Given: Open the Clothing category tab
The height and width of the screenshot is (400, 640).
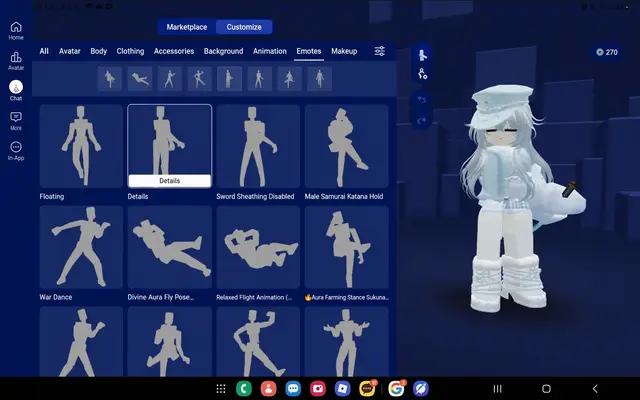Looking at the screenshot, I should tap(130, 51).
